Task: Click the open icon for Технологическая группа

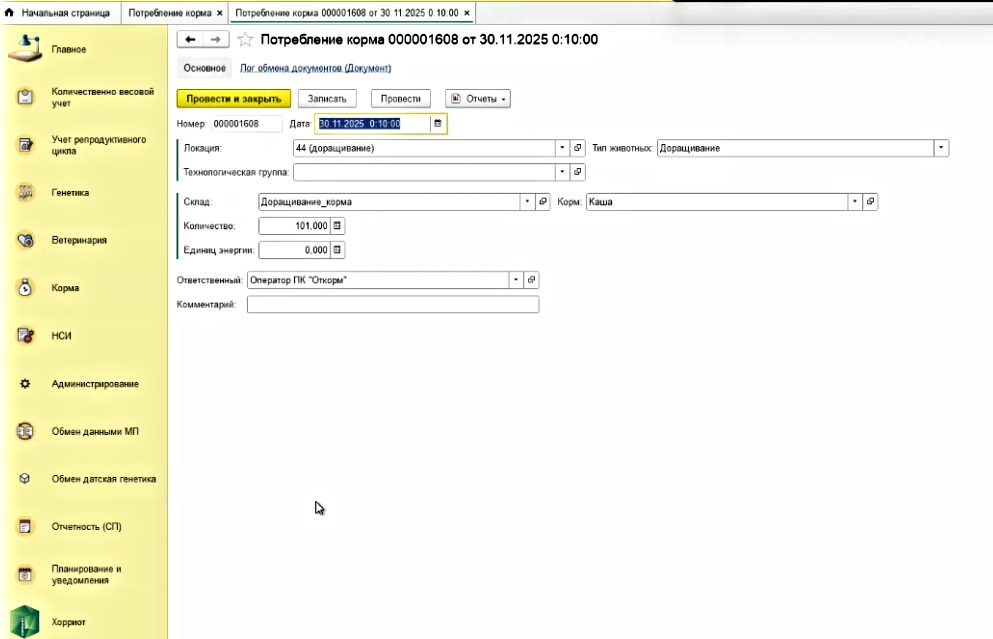Action: coord(578,172)
